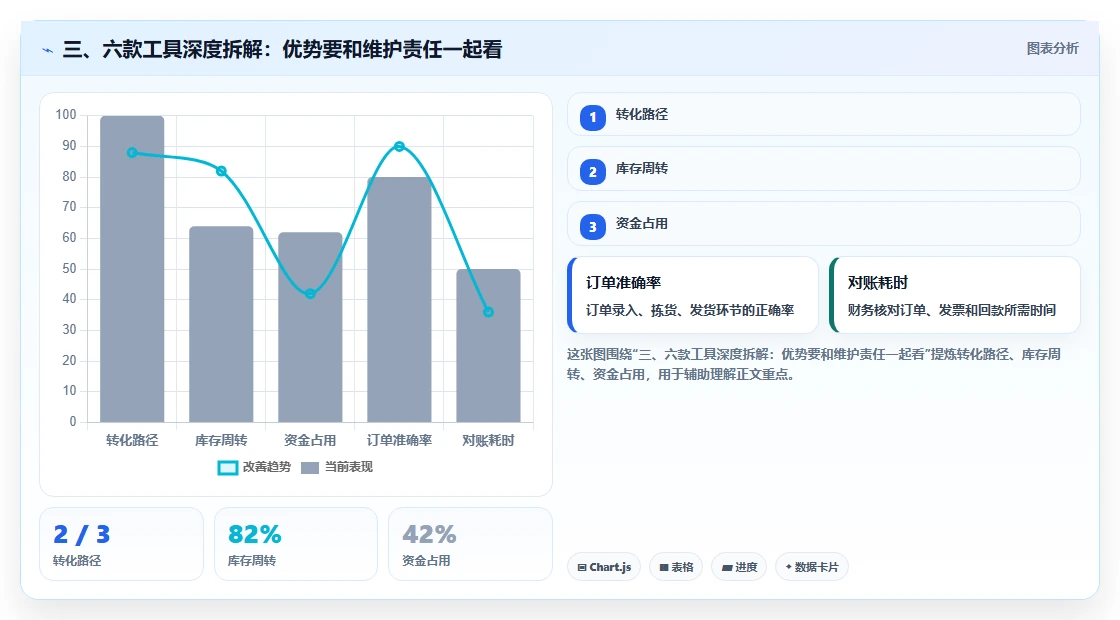1120x620 pixels.
Task: Click the 82% 库存周转 stat card
Action: [296, 544]
